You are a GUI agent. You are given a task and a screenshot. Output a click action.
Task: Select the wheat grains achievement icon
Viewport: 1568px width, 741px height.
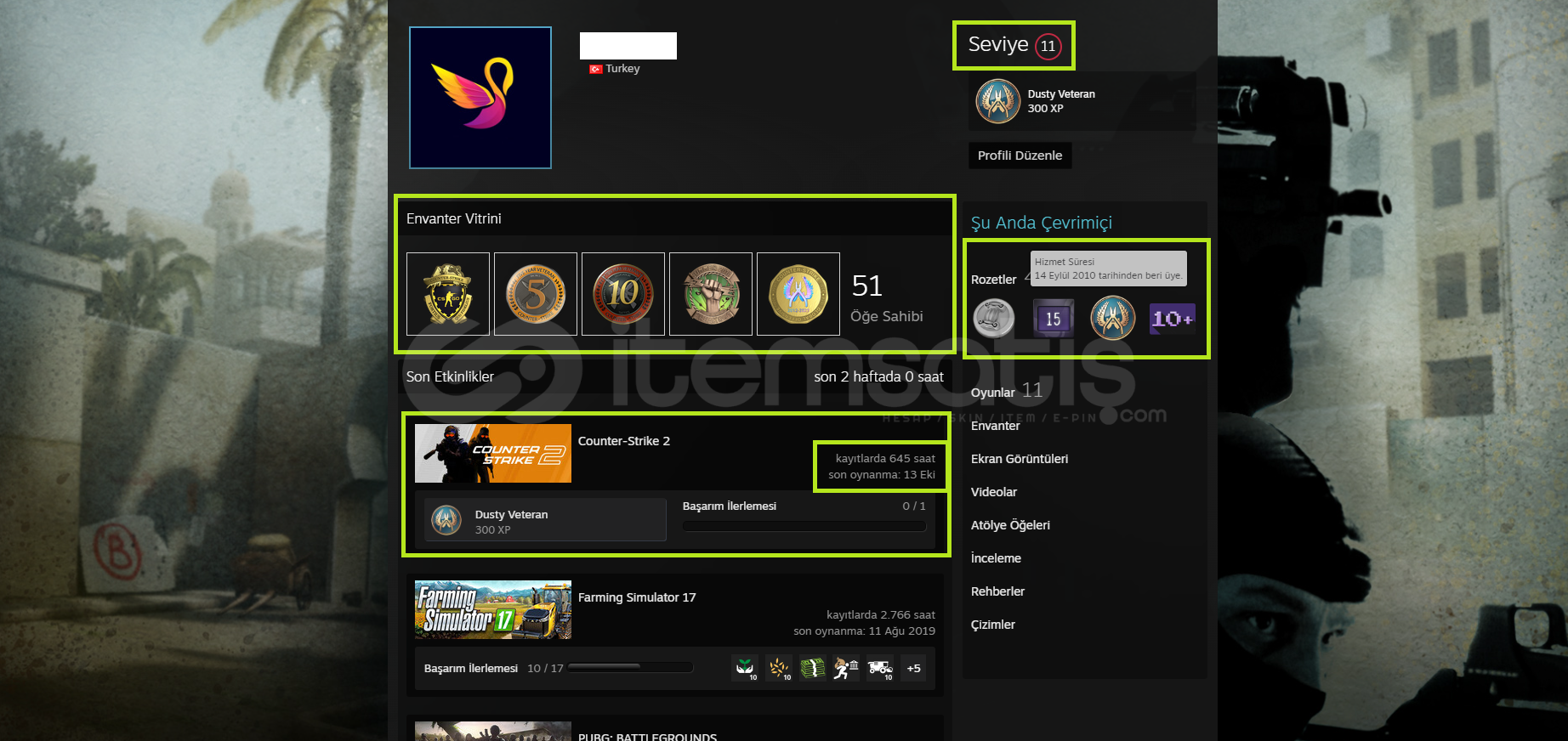[779, 668]
